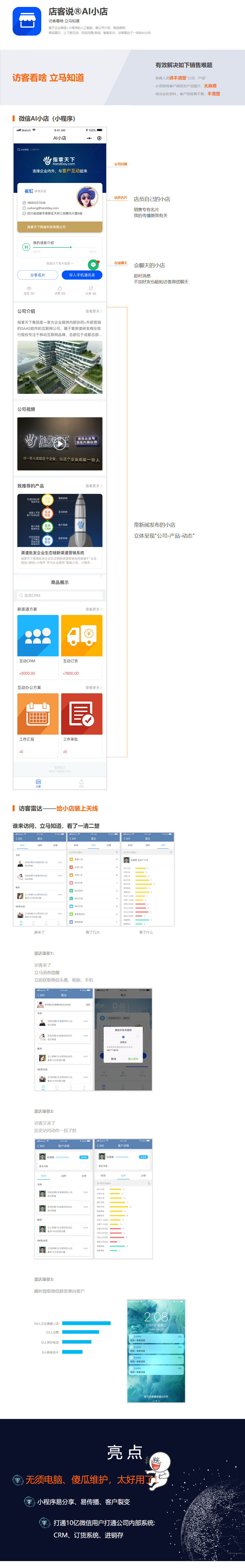Open the 工作审批 document product icon
The image size is (245, 1568).
[82, 714]
